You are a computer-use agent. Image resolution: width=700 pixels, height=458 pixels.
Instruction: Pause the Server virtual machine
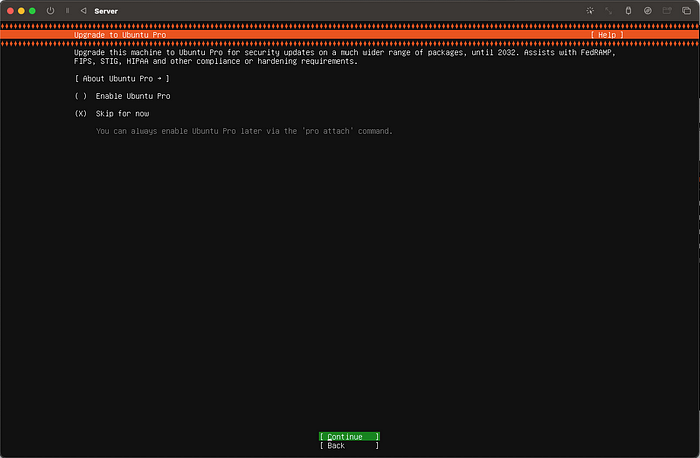[67, 11]
